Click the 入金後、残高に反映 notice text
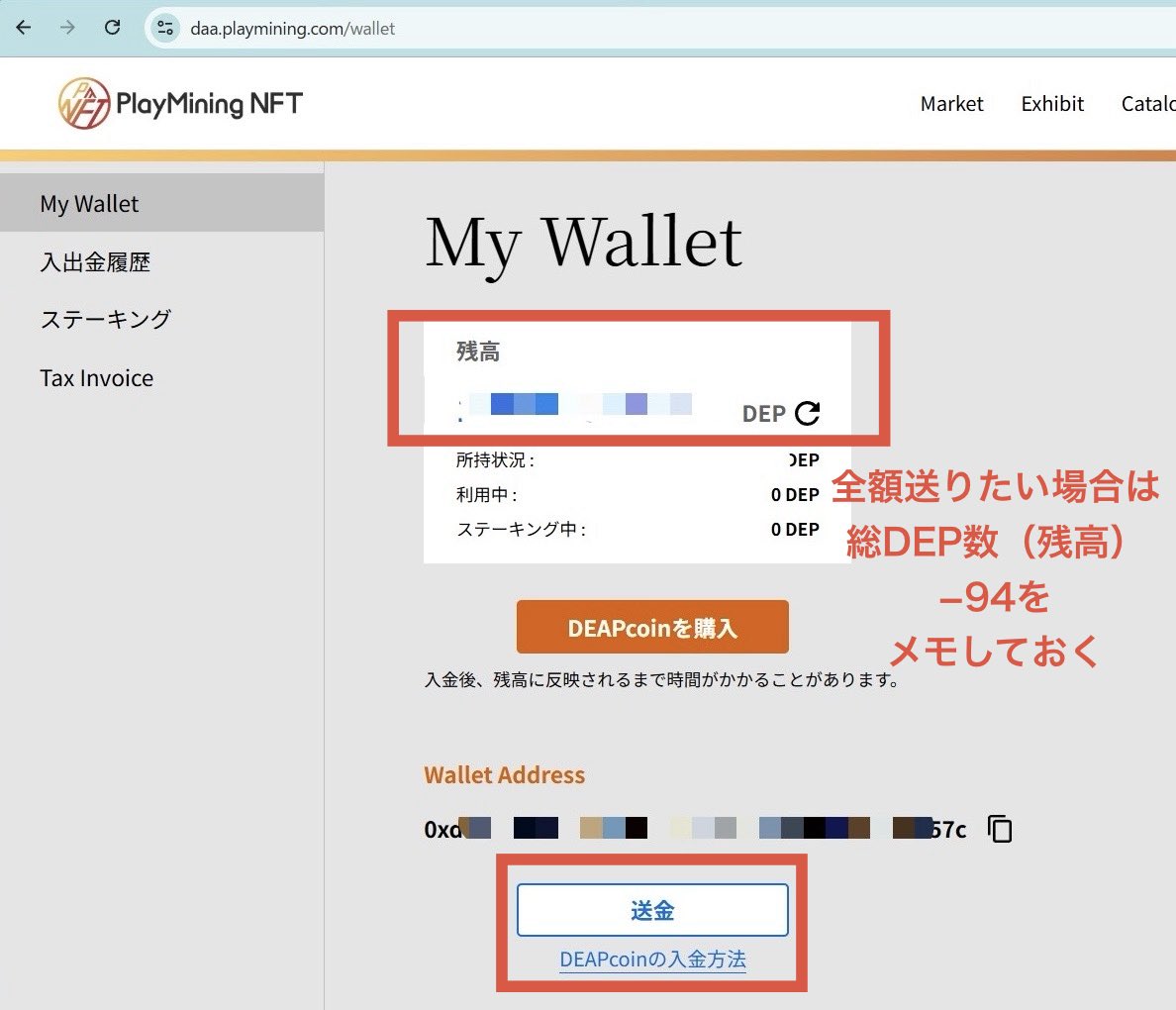 pyautogui.click(x=662, y=680)
